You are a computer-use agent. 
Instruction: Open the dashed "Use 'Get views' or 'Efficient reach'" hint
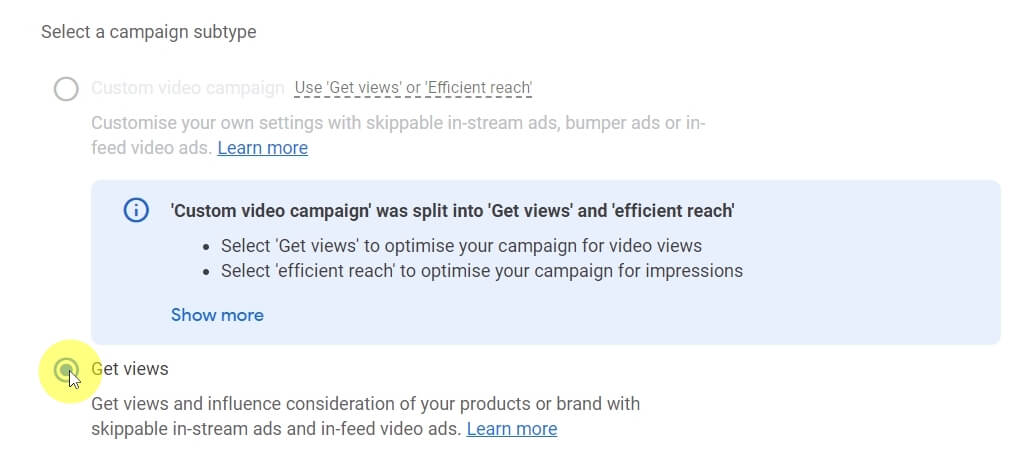pos(413,88)
